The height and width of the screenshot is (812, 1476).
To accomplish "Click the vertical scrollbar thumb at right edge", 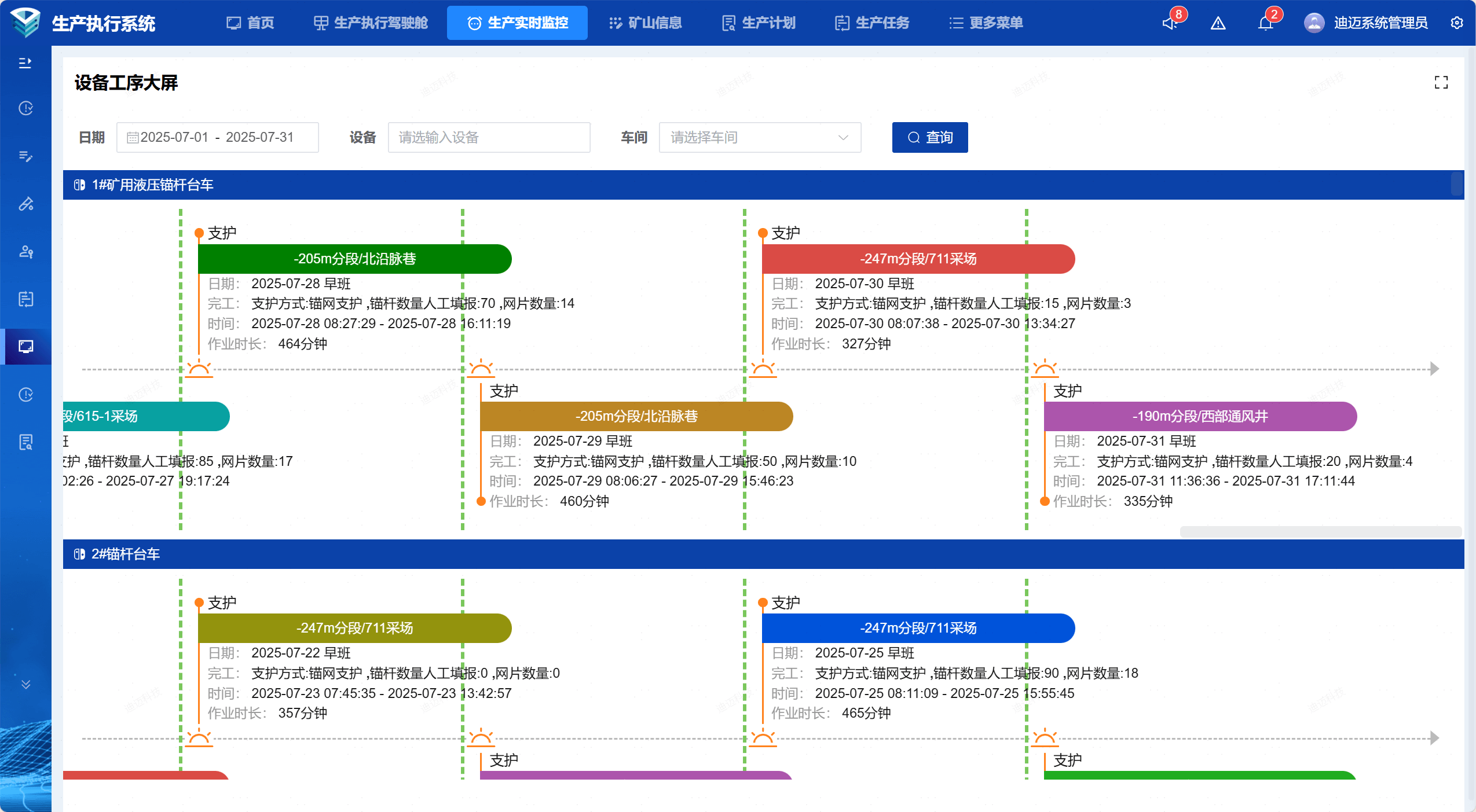I will click(1457, 184).
